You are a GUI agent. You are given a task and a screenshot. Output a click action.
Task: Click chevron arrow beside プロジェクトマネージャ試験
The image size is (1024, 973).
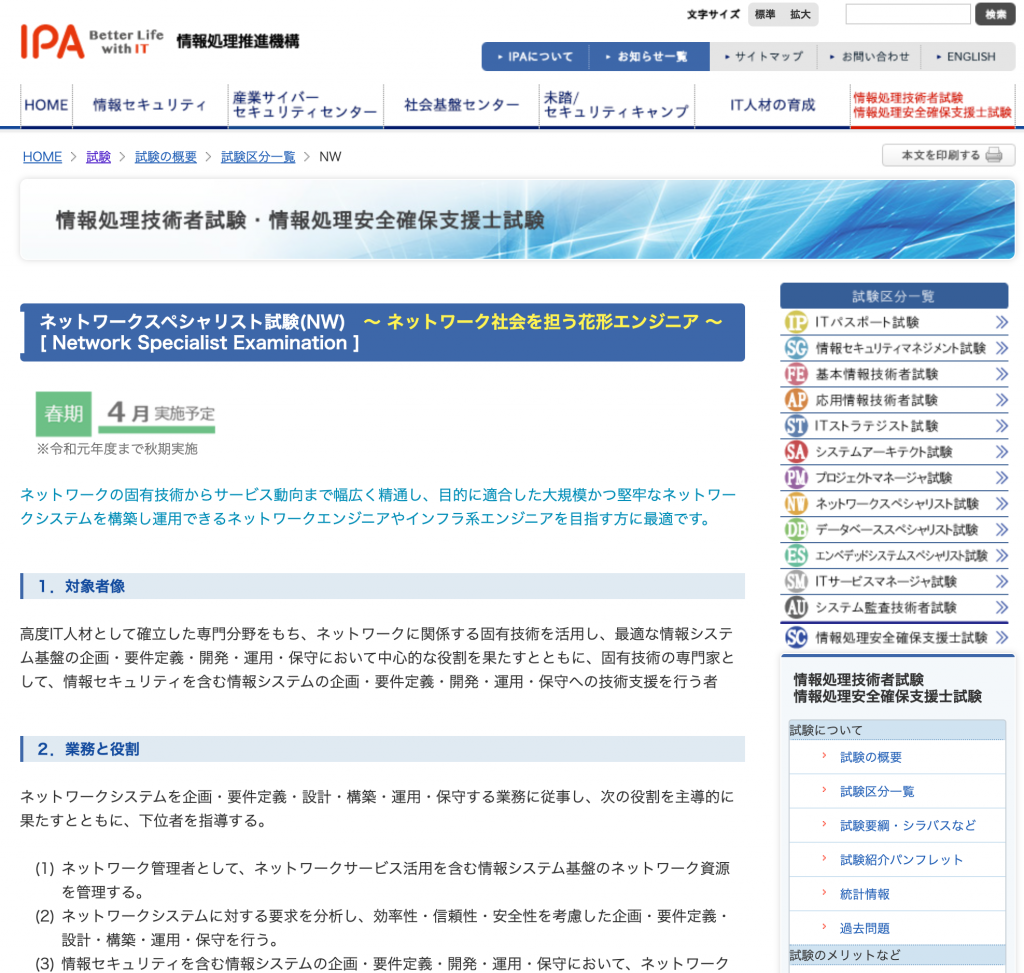(1002, 477)
